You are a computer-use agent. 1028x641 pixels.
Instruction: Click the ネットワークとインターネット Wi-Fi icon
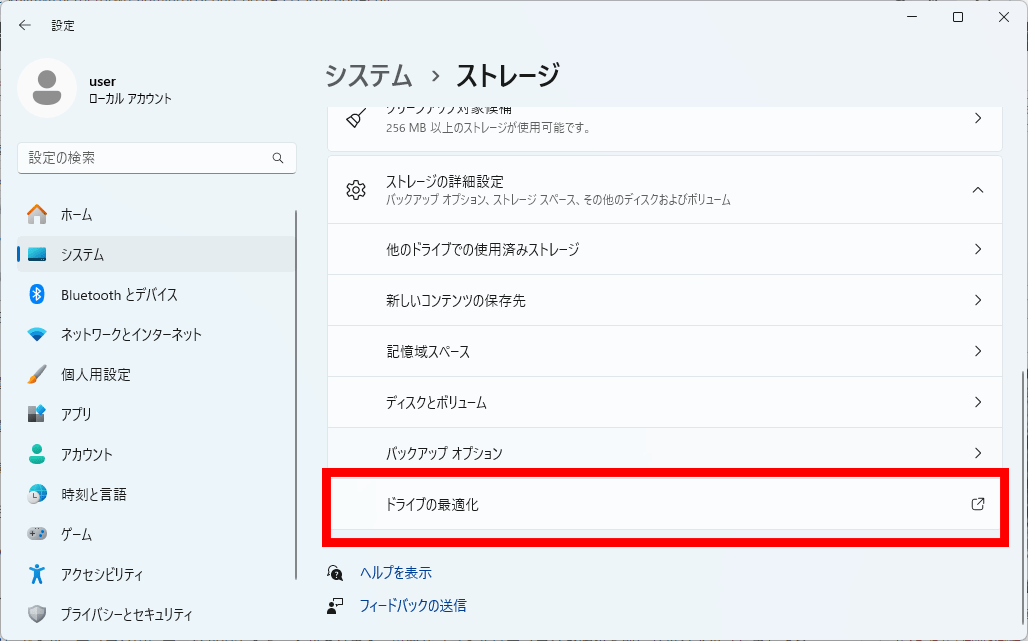pos(37,334)
